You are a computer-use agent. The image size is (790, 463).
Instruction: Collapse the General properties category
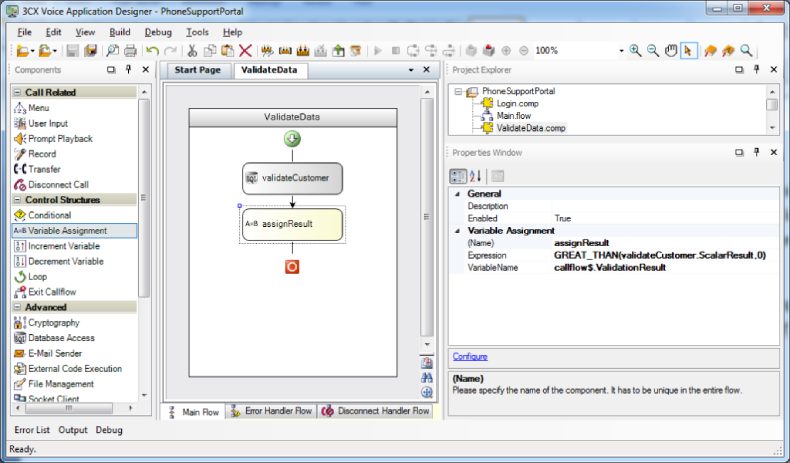pos(458,193)
